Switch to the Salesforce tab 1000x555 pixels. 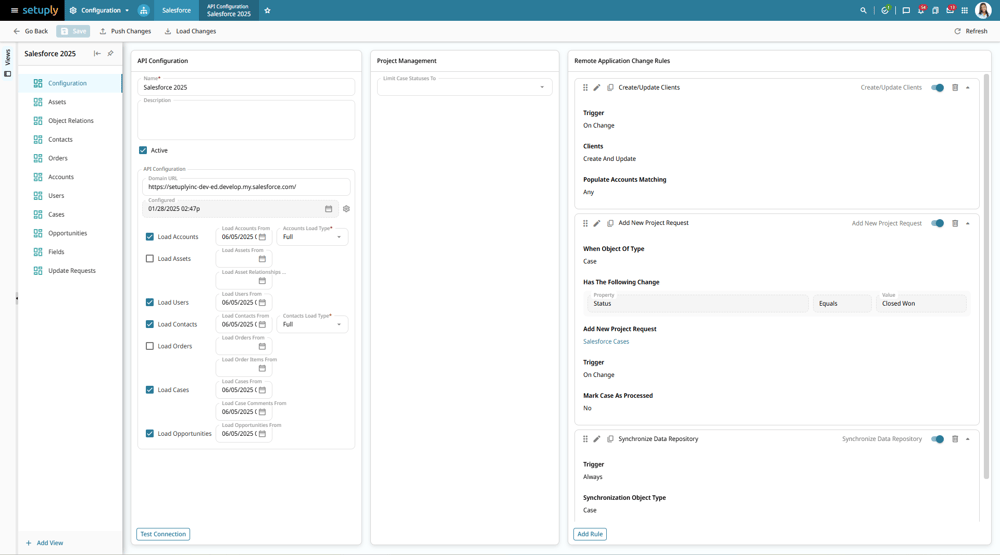point(176,10)
